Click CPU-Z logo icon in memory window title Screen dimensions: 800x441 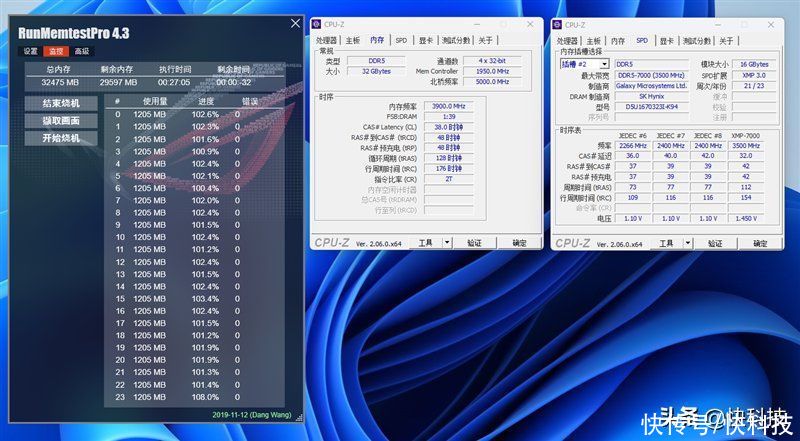click(316, 24)
